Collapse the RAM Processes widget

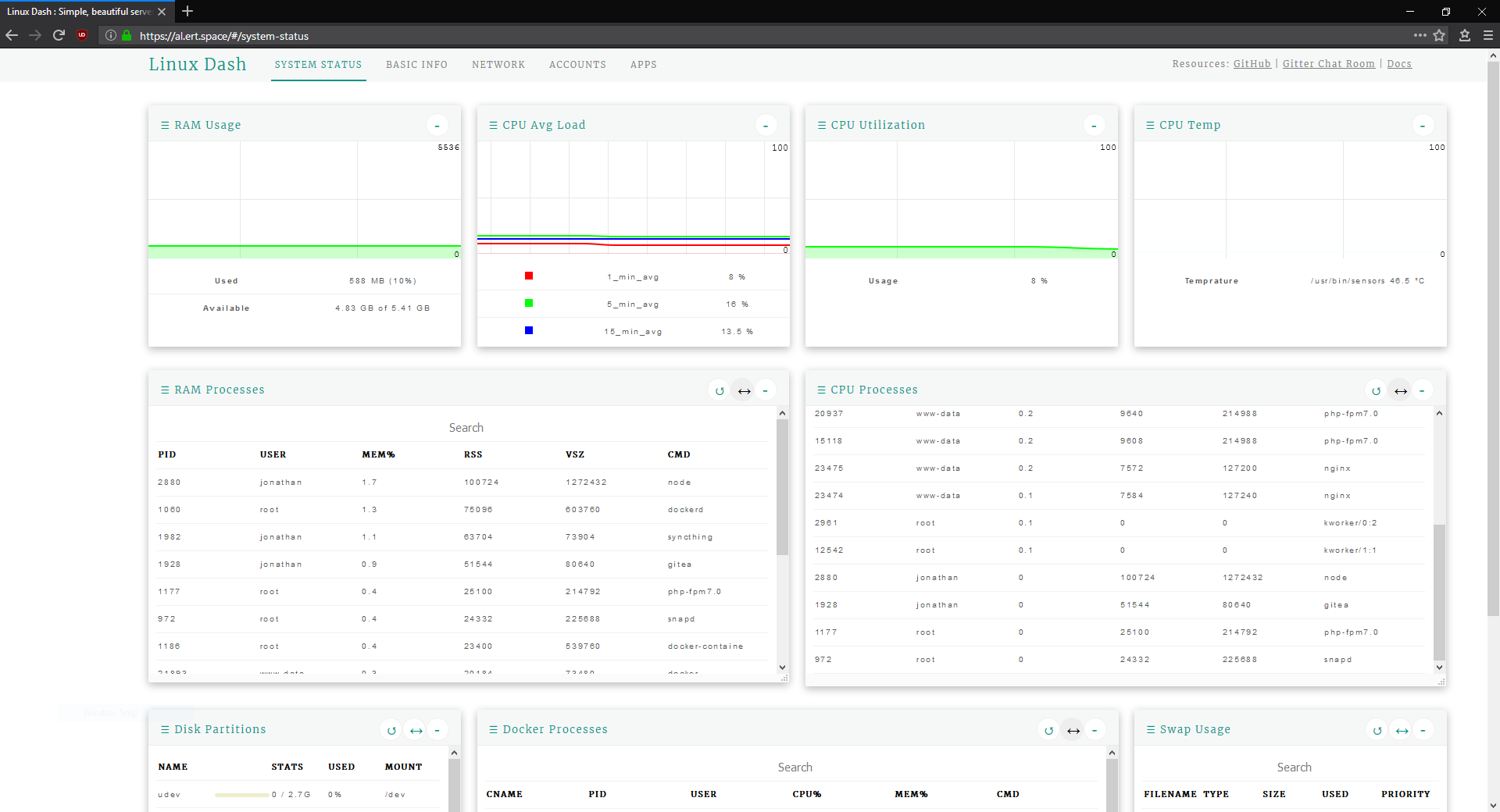coord(766,390)
